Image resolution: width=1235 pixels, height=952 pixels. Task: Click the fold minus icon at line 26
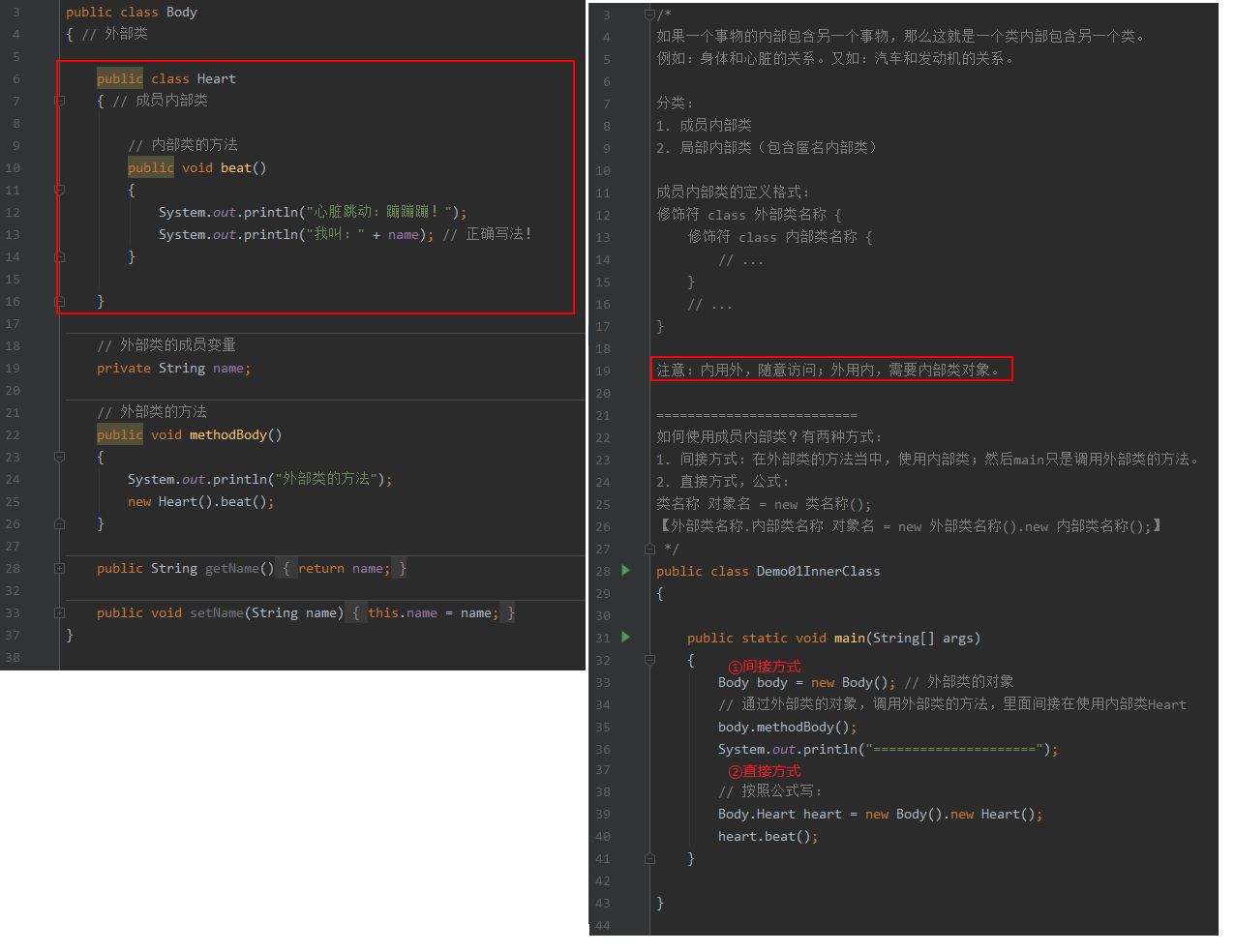point(60,523)
